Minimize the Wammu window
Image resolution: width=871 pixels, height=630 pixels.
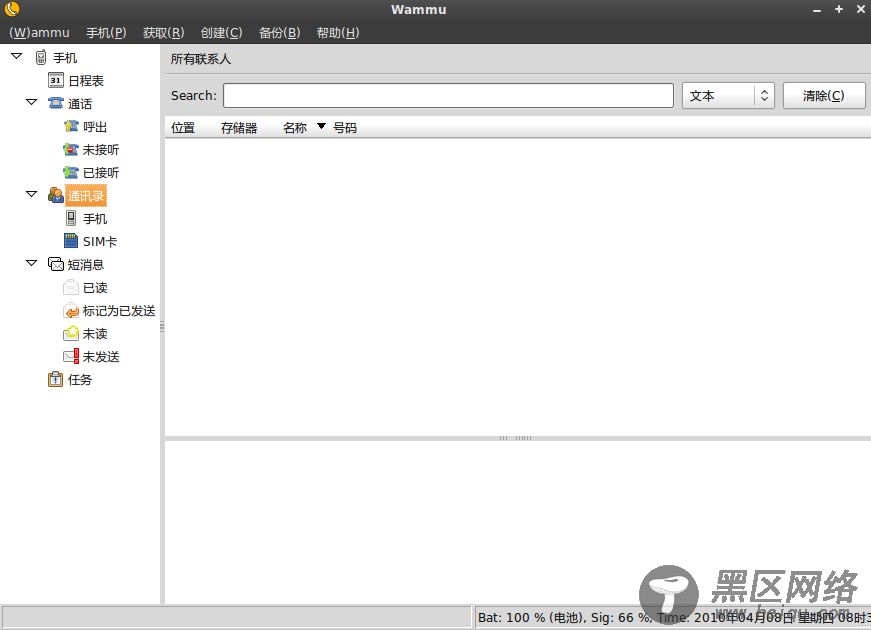point(817,10)
